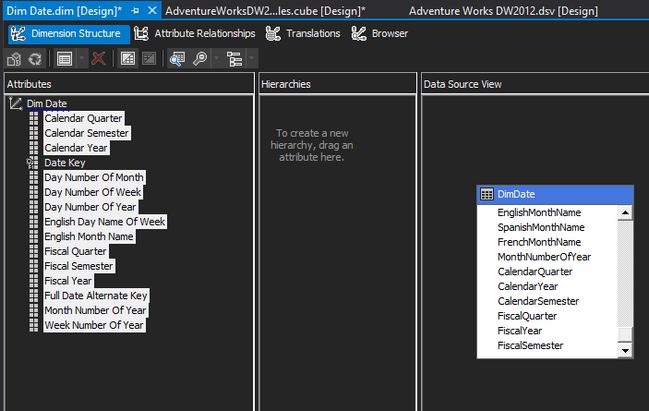
Task: Click the DimDate table scrollbar thumb
Action: (x=625, y=334)
